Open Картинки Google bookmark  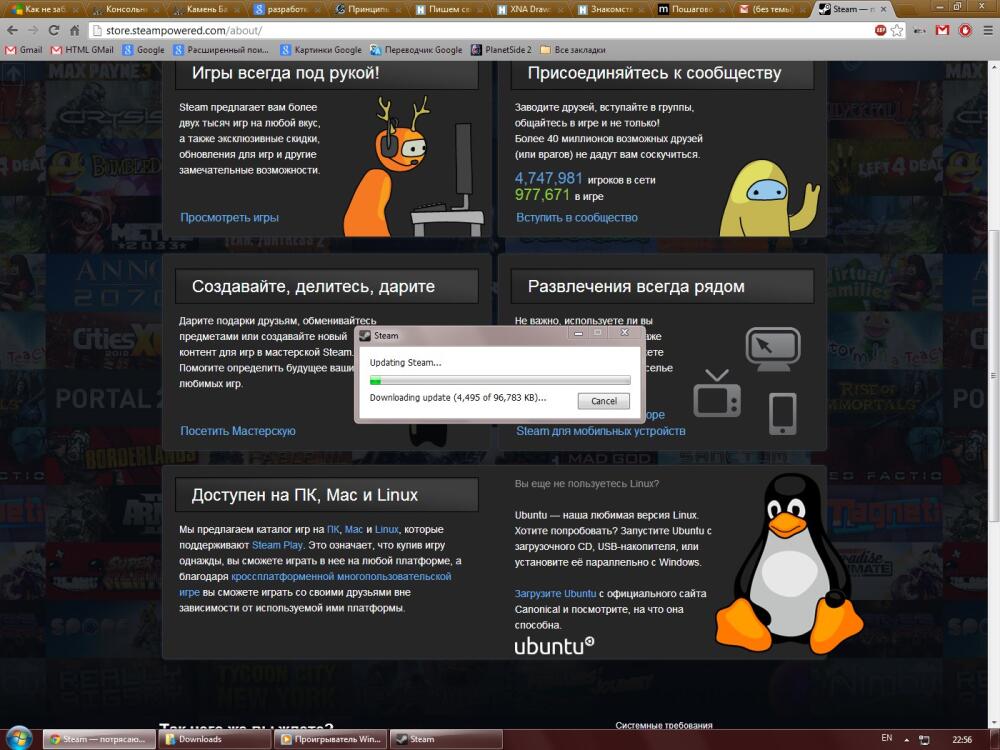321,50
